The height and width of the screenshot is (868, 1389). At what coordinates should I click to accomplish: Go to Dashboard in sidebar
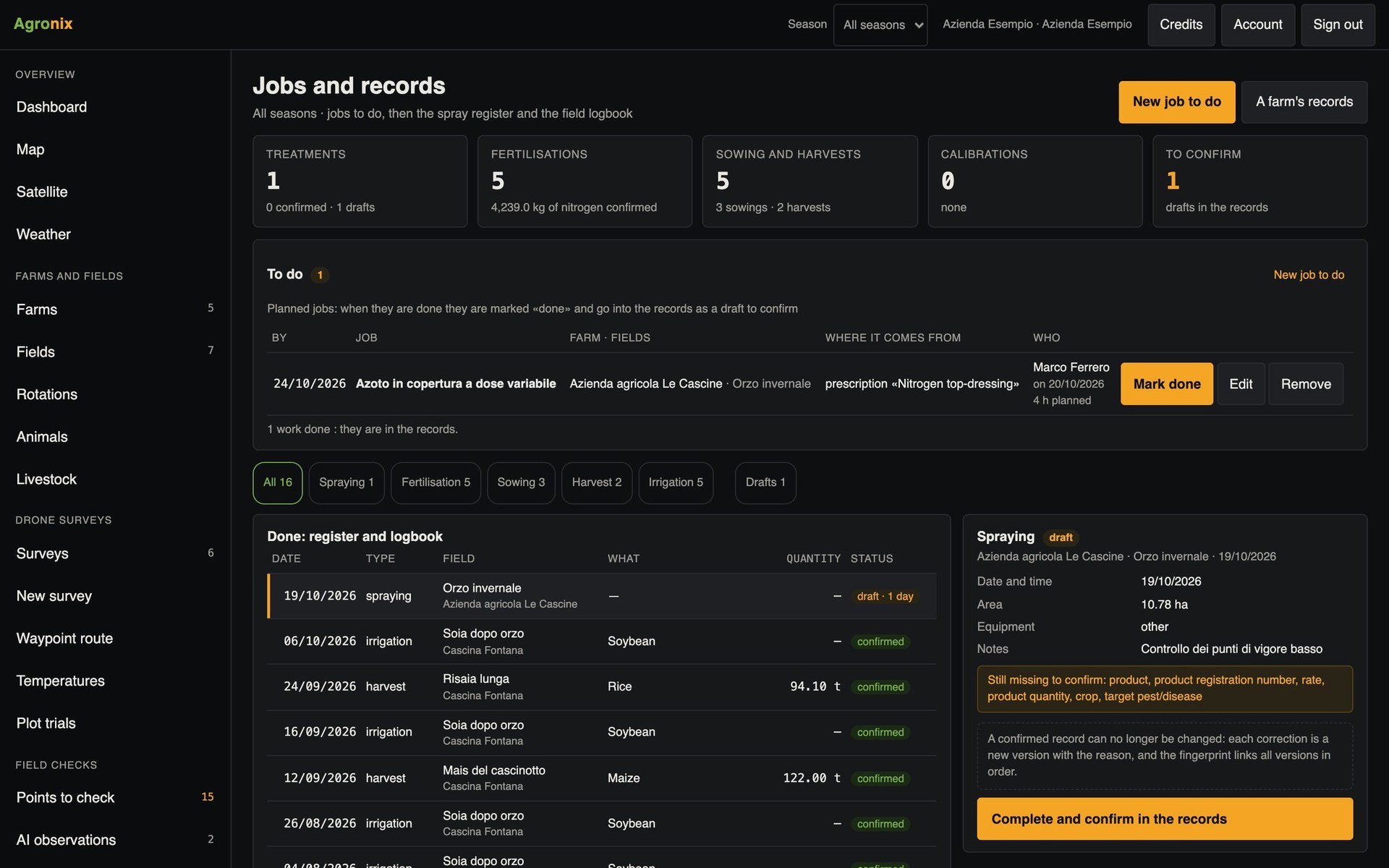[x=115, y=107]
